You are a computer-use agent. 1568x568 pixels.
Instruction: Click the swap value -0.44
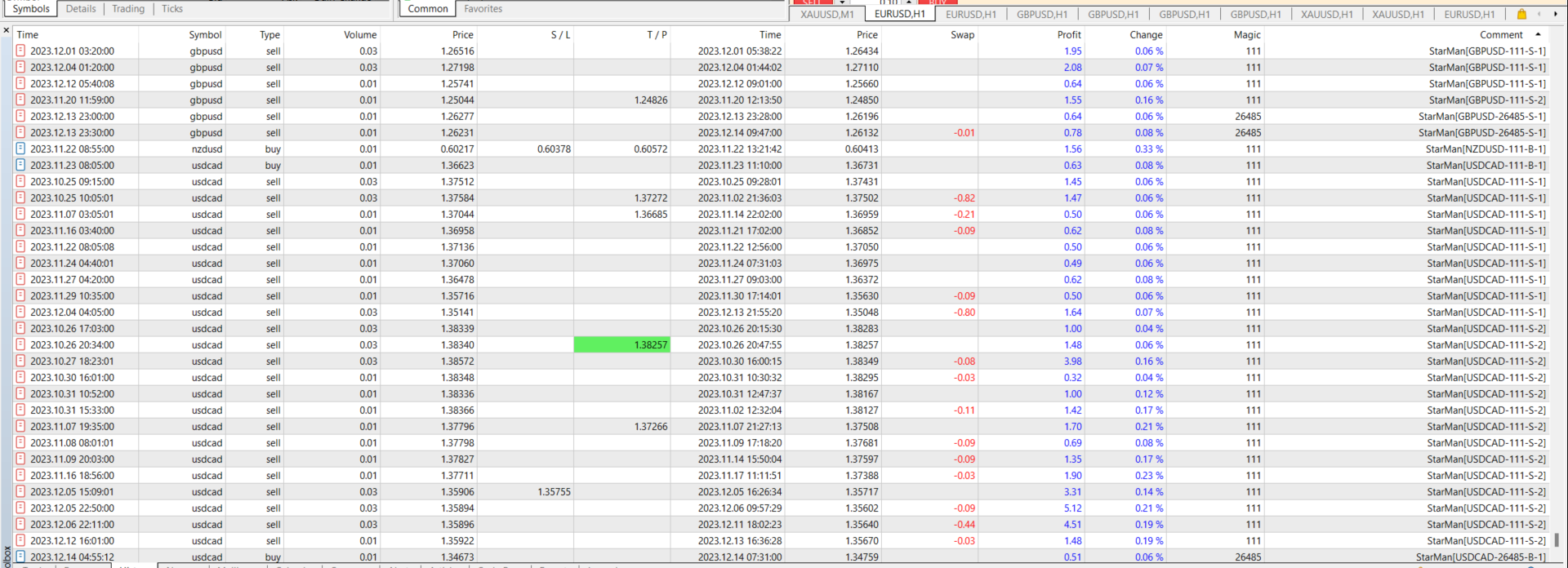tap(964, 524)
